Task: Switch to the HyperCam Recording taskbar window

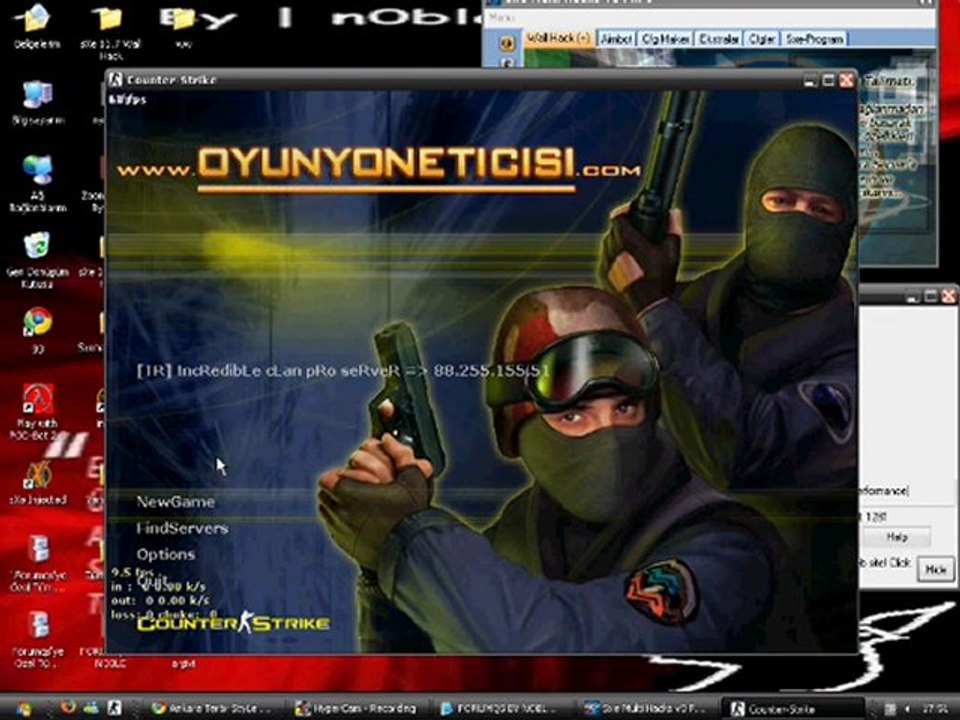Action: pos(356,708)
